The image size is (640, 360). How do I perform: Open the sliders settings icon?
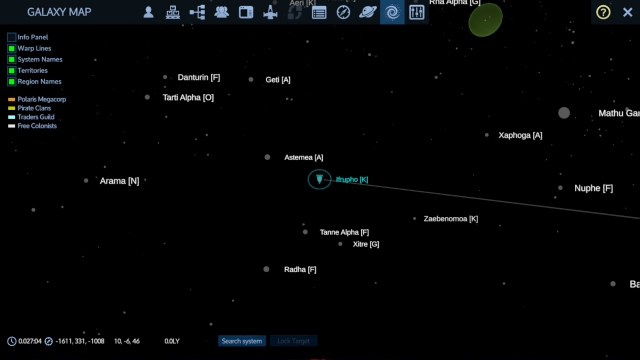pyautogui.click(x=417, y=12)
